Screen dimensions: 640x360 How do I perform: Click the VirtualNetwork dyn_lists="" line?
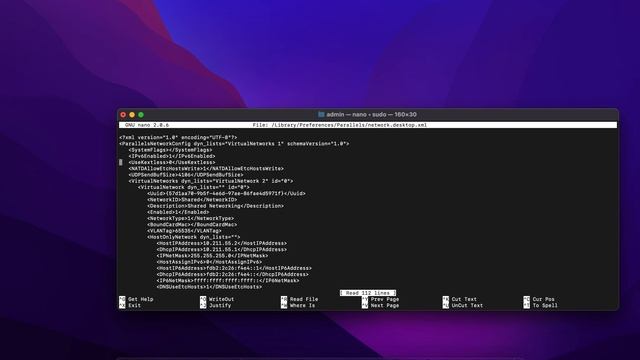coord(194,187)
